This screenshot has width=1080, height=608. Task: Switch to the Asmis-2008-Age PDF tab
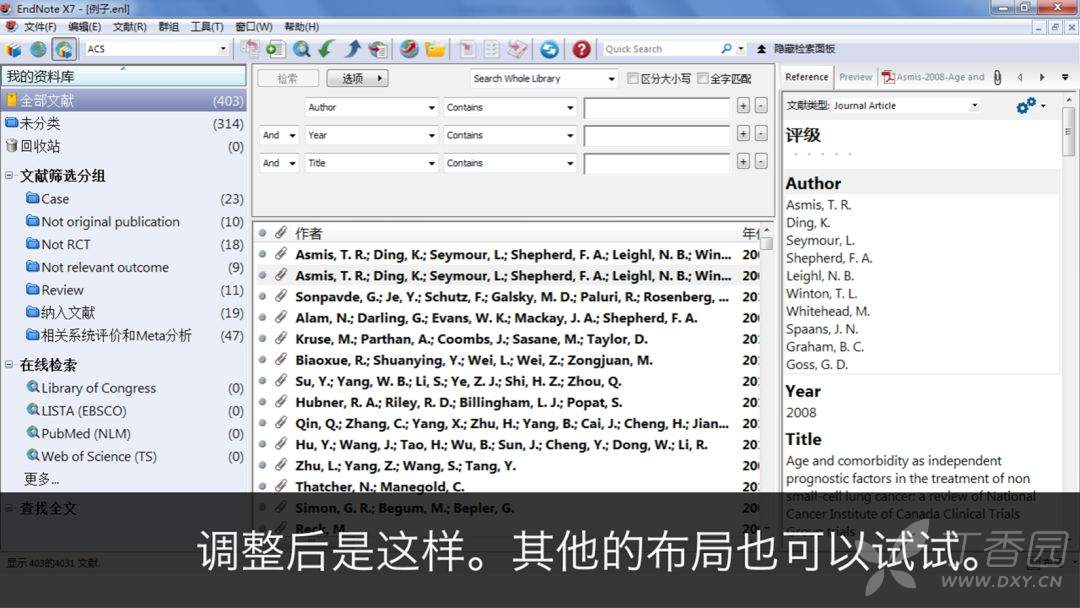[x=934, y=77]
